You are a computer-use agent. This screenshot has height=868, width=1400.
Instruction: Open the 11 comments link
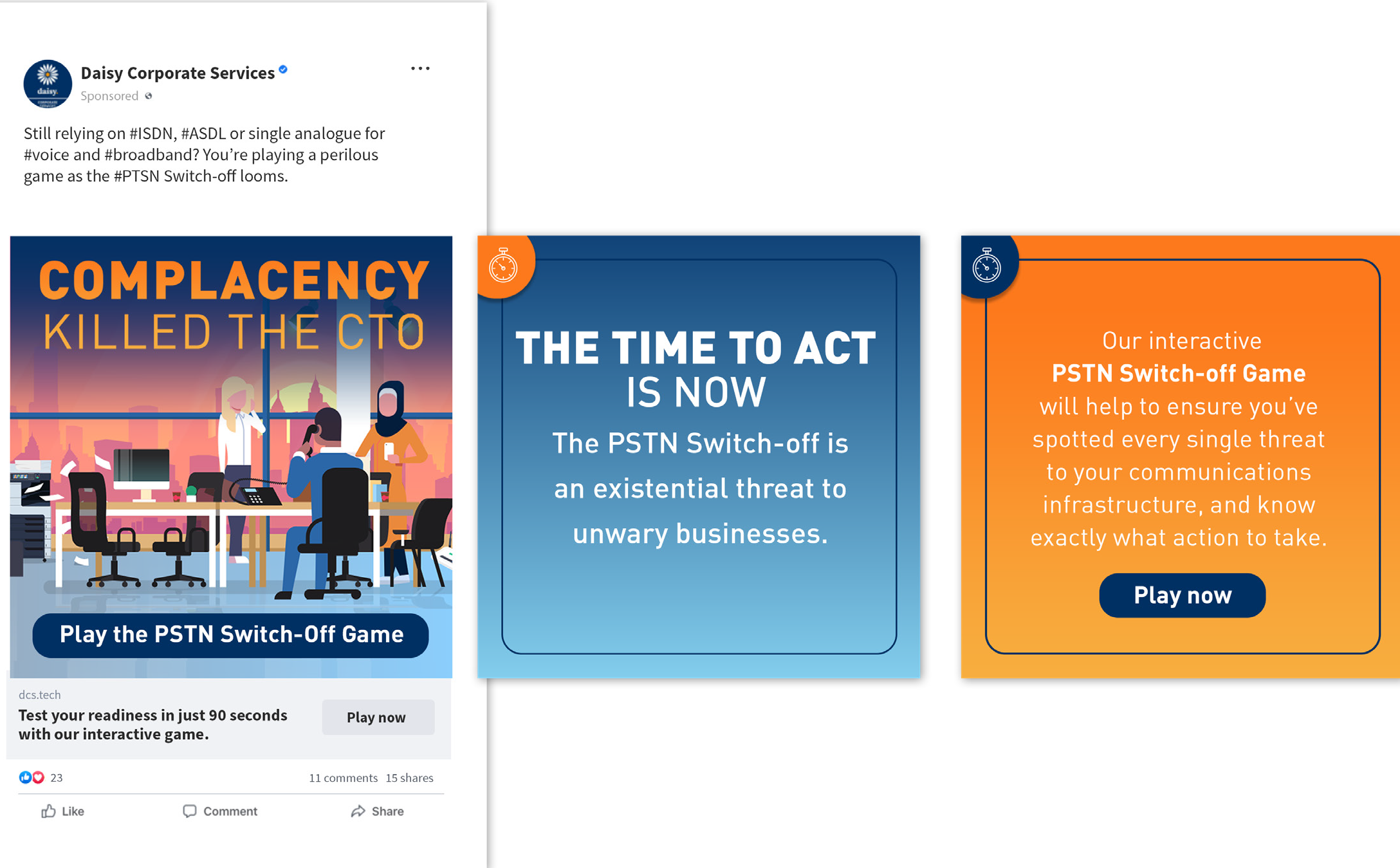pos(343,777)
